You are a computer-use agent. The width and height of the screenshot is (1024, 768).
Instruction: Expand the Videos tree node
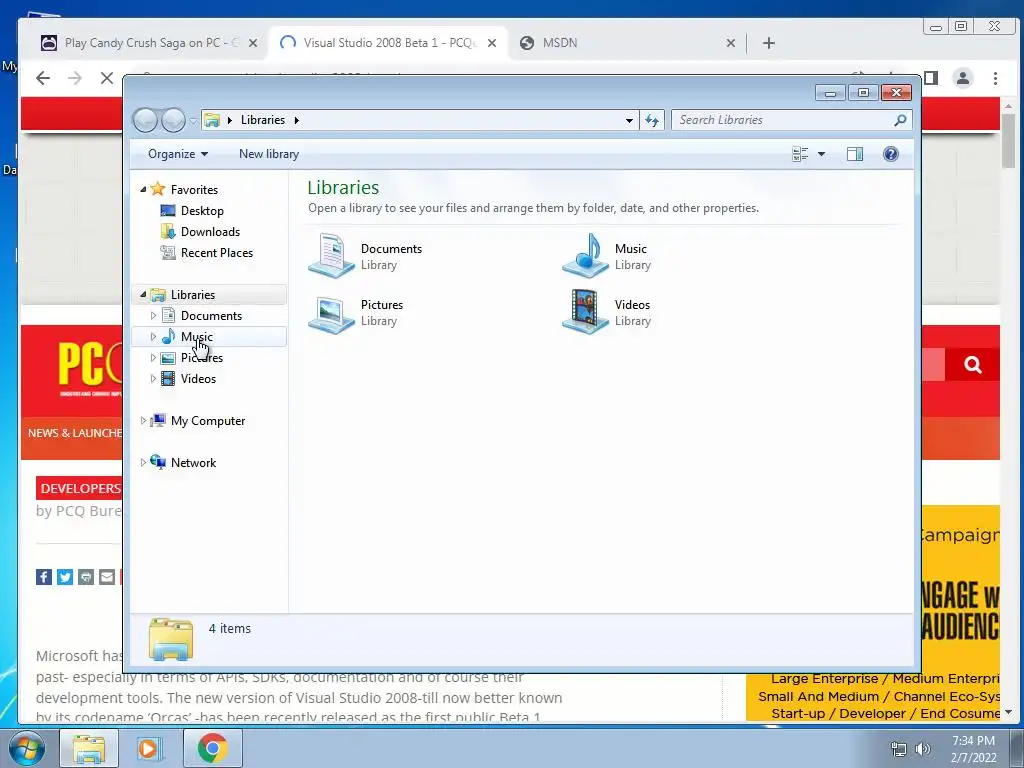point(153,379)
